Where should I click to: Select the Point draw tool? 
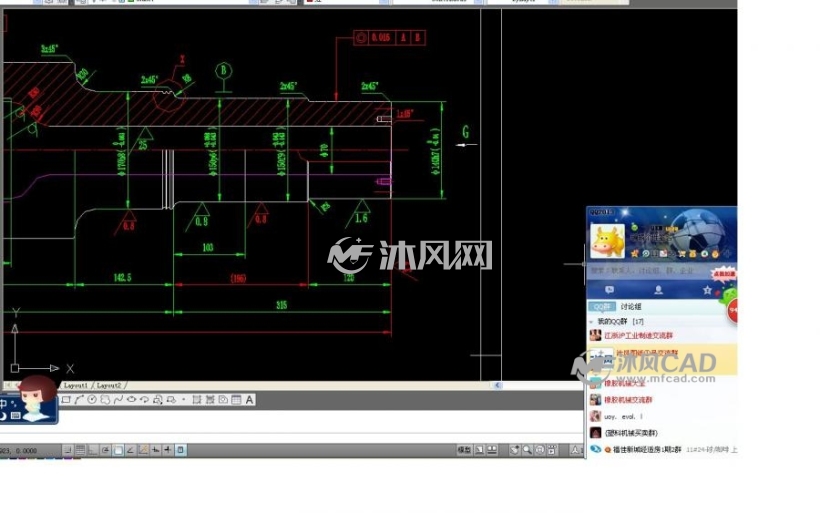tap(184, 400)
